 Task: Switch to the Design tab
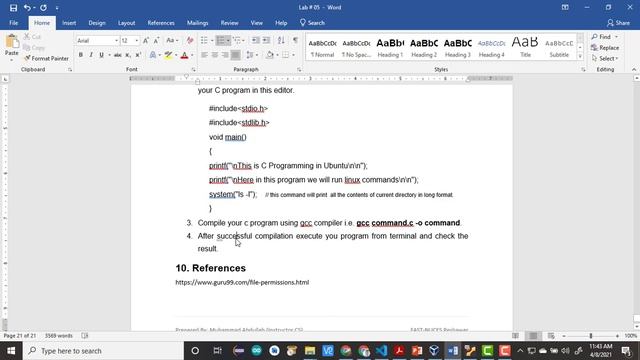(x=97, y=23)
